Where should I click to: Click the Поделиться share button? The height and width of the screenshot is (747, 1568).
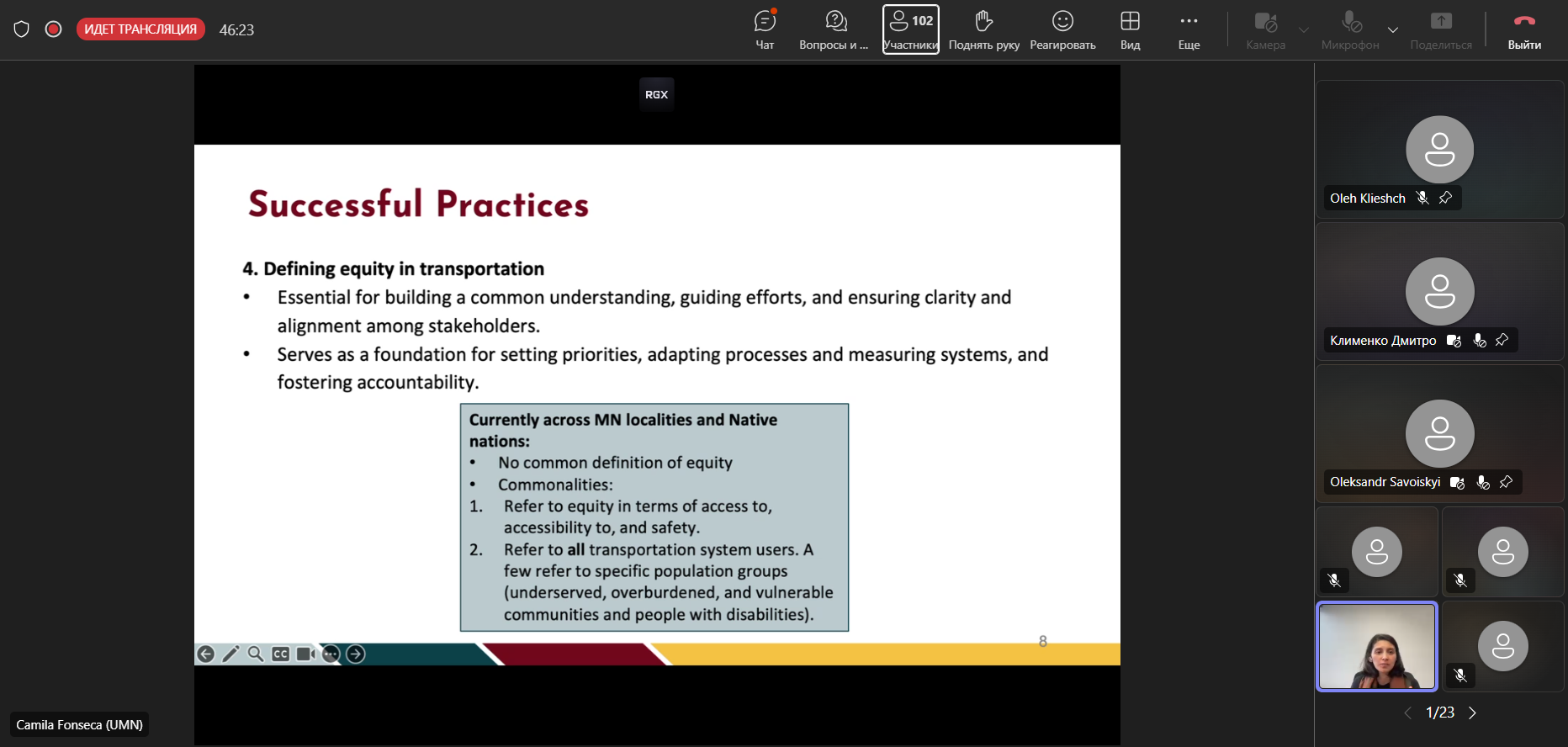pyautogui.click(x=1440, y=29)
